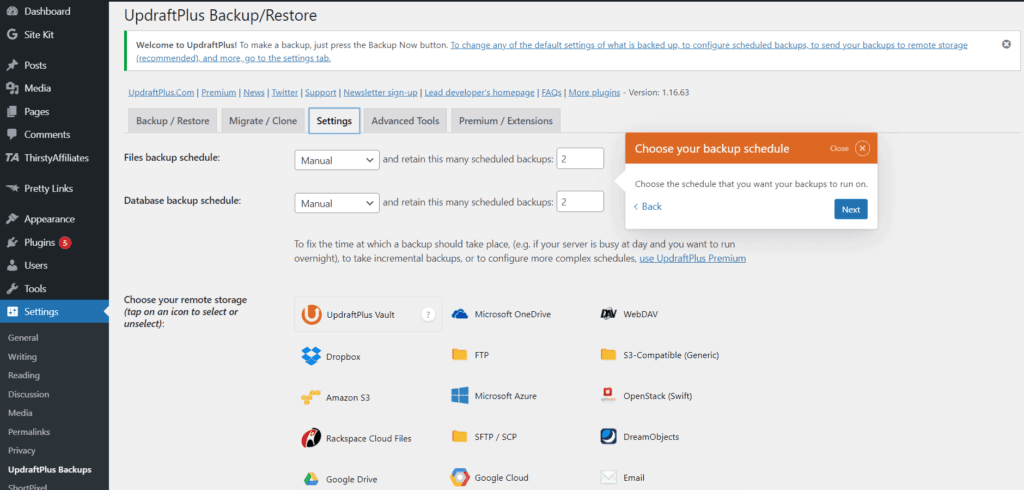Open Writing settings submenu item
Image resolution: width=1024 pixels, height=490 pixels.
coord(22,357)
